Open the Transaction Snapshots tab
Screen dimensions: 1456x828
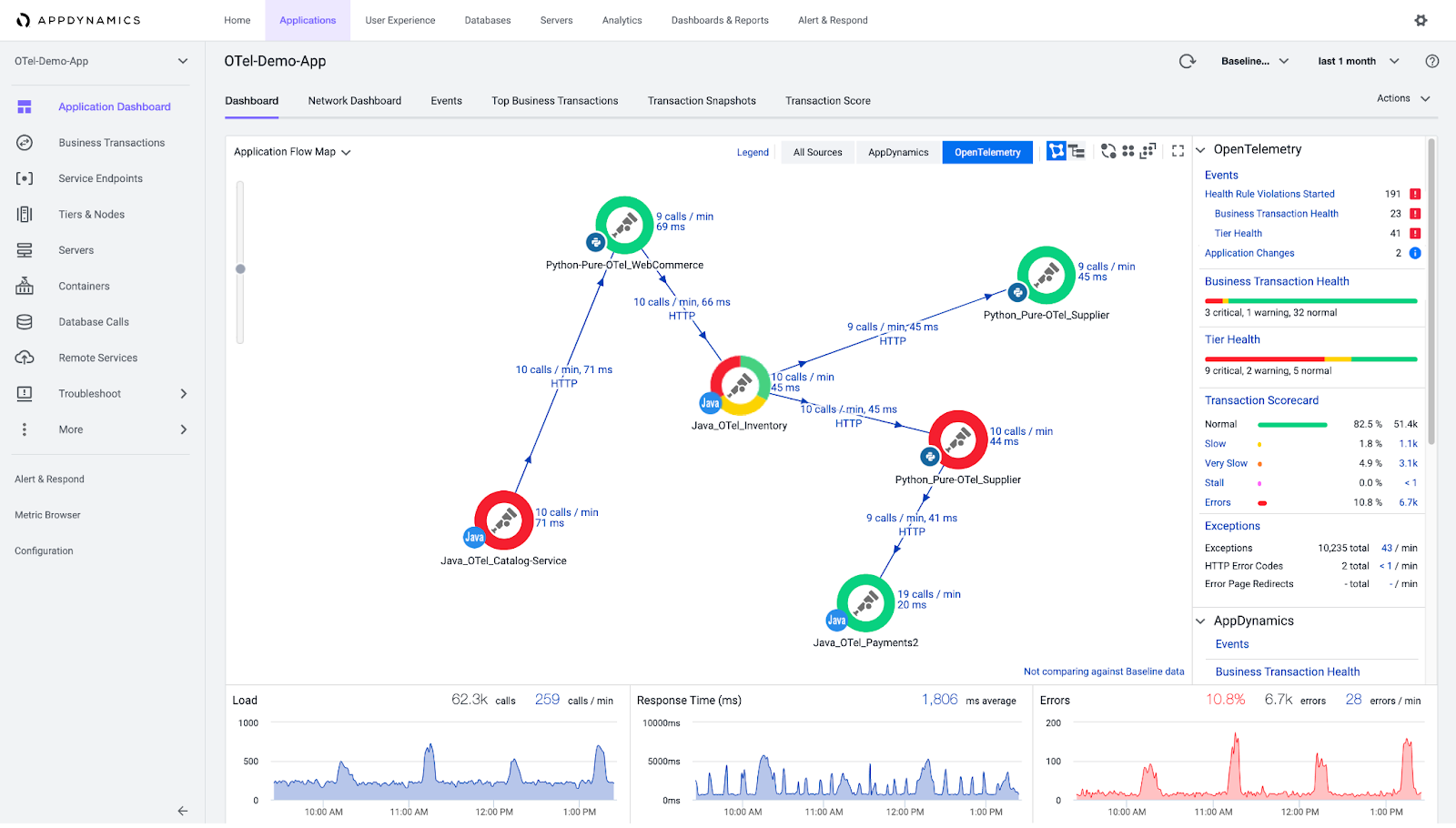[x=701, y=100]
